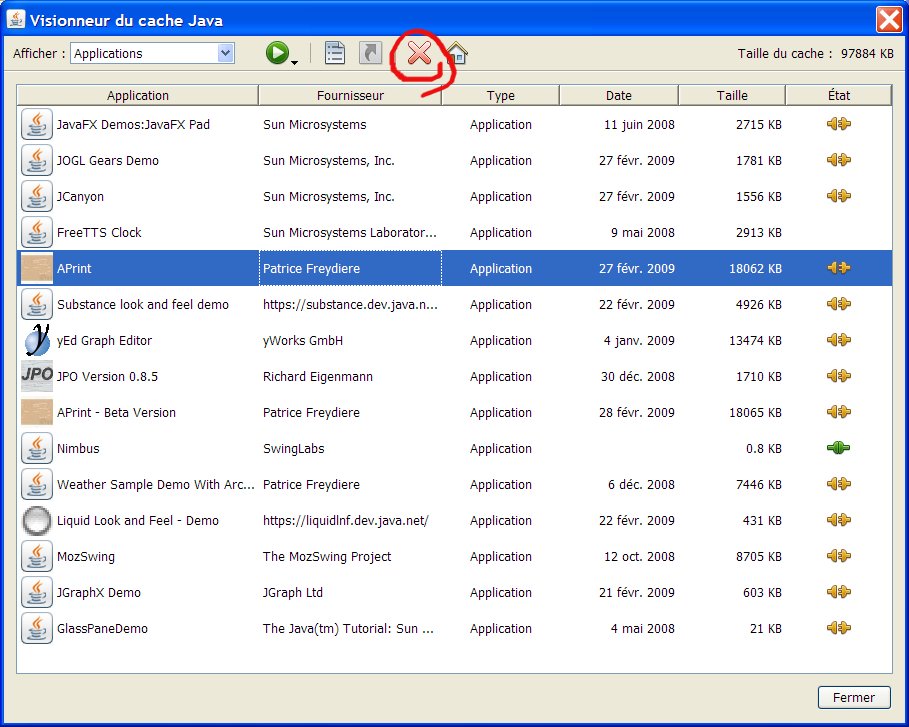Viewport: 909px width, 727px height.
Task: Select the MozSwing application name
Action: (86, 557)
